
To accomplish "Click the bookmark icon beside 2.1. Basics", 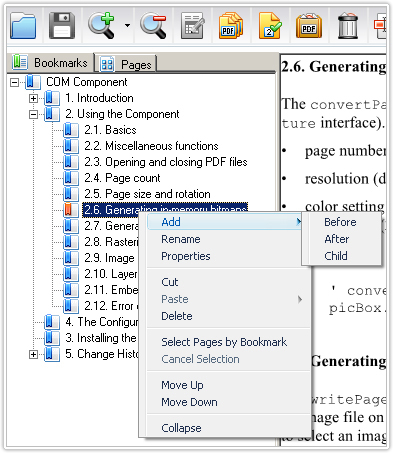I will [71, 130].
